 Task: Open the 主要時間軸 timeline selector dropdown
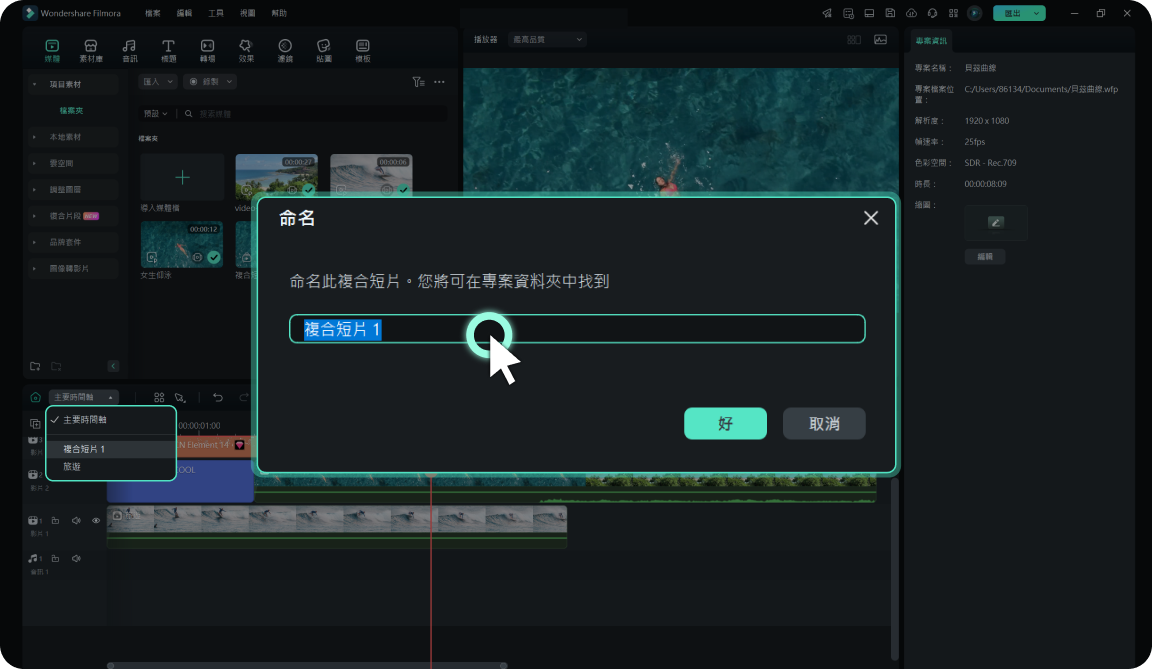[x=83, y=397]
